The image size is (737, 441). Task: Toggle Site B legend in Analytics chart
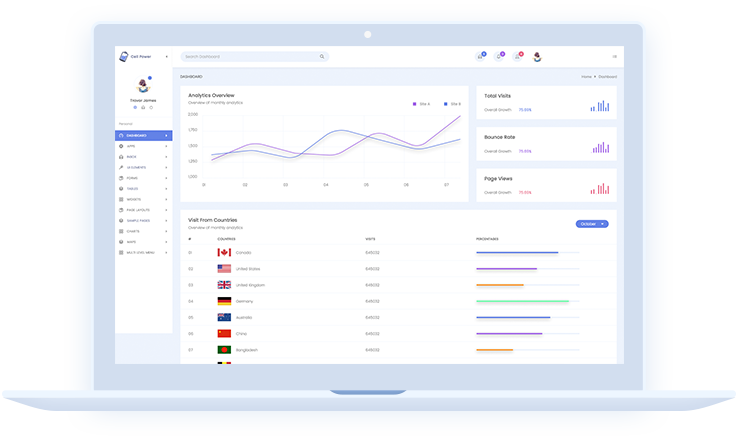pos(452,103)
